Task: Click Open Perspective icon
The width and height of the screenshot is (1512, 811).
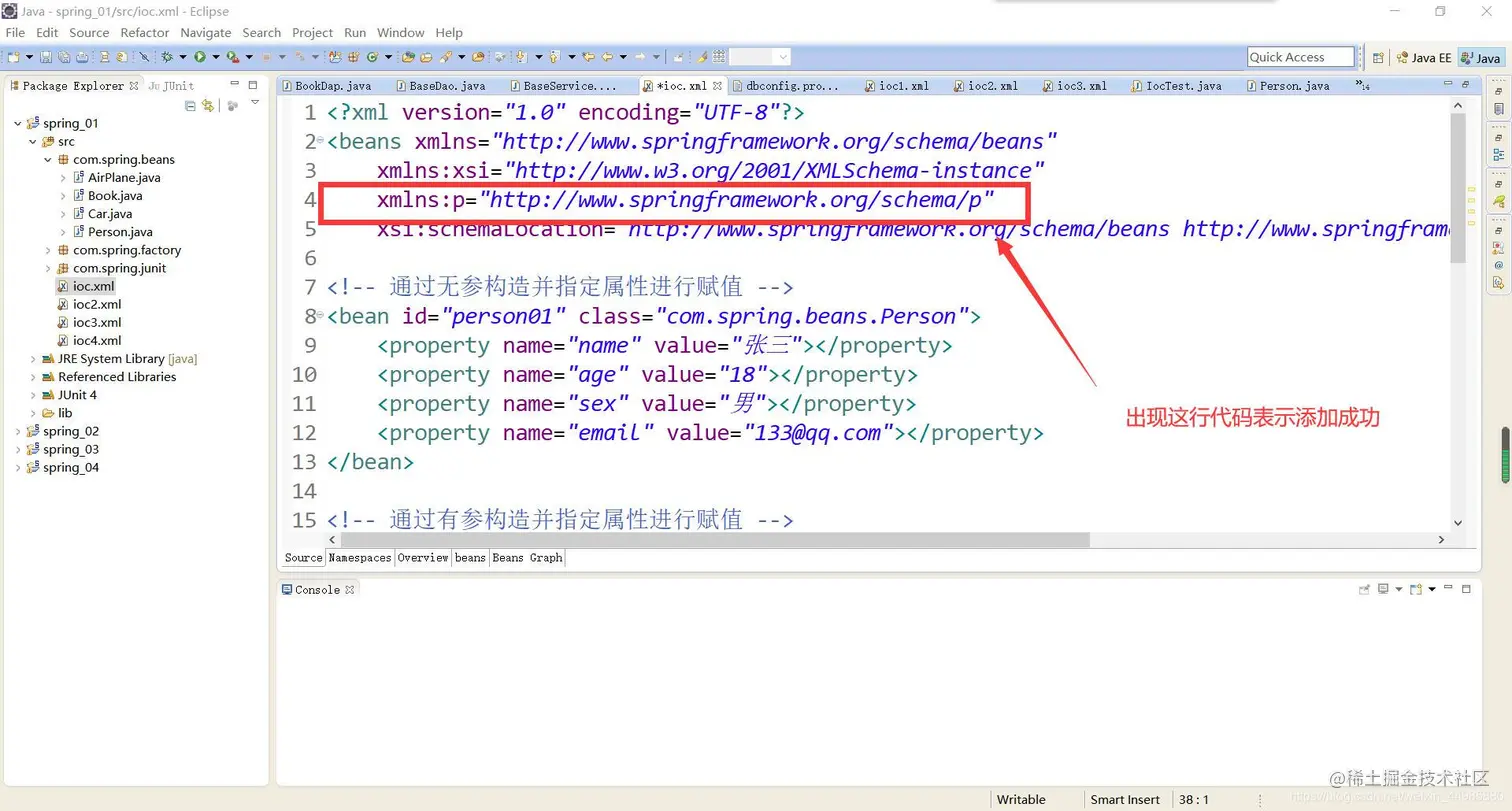Action: tap(1378, 58)
